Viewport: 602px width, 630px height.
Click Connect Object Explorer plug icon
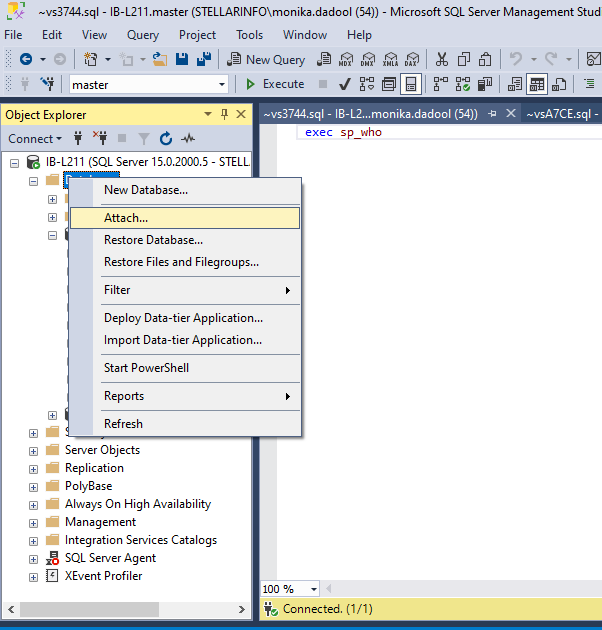click(77, 138)
